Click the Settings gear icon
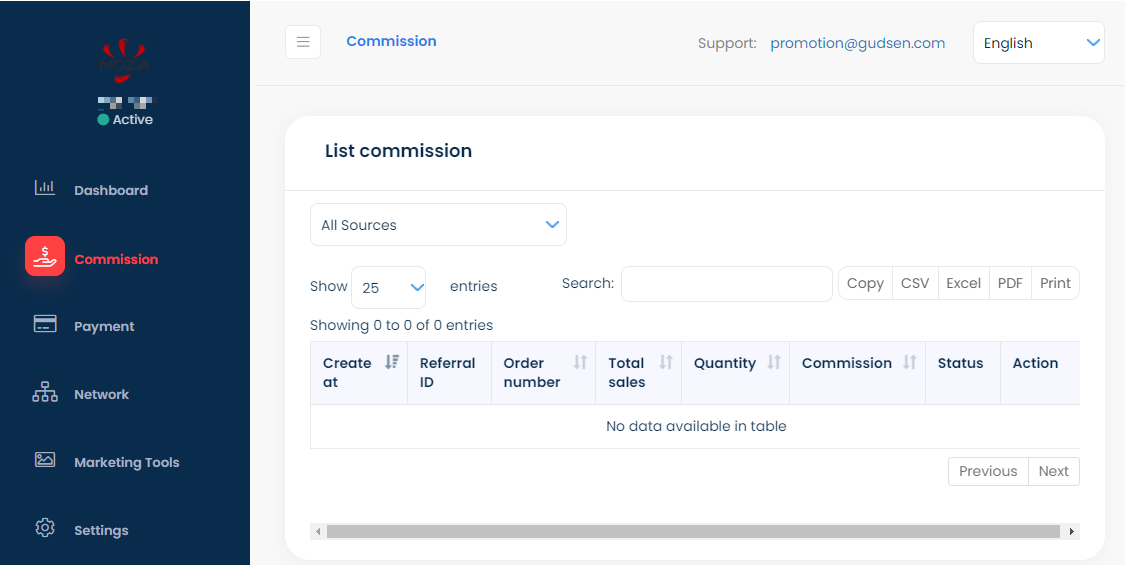Image resolution: width=1125 pixels, height=565 pixels. [x=45, y=528]
